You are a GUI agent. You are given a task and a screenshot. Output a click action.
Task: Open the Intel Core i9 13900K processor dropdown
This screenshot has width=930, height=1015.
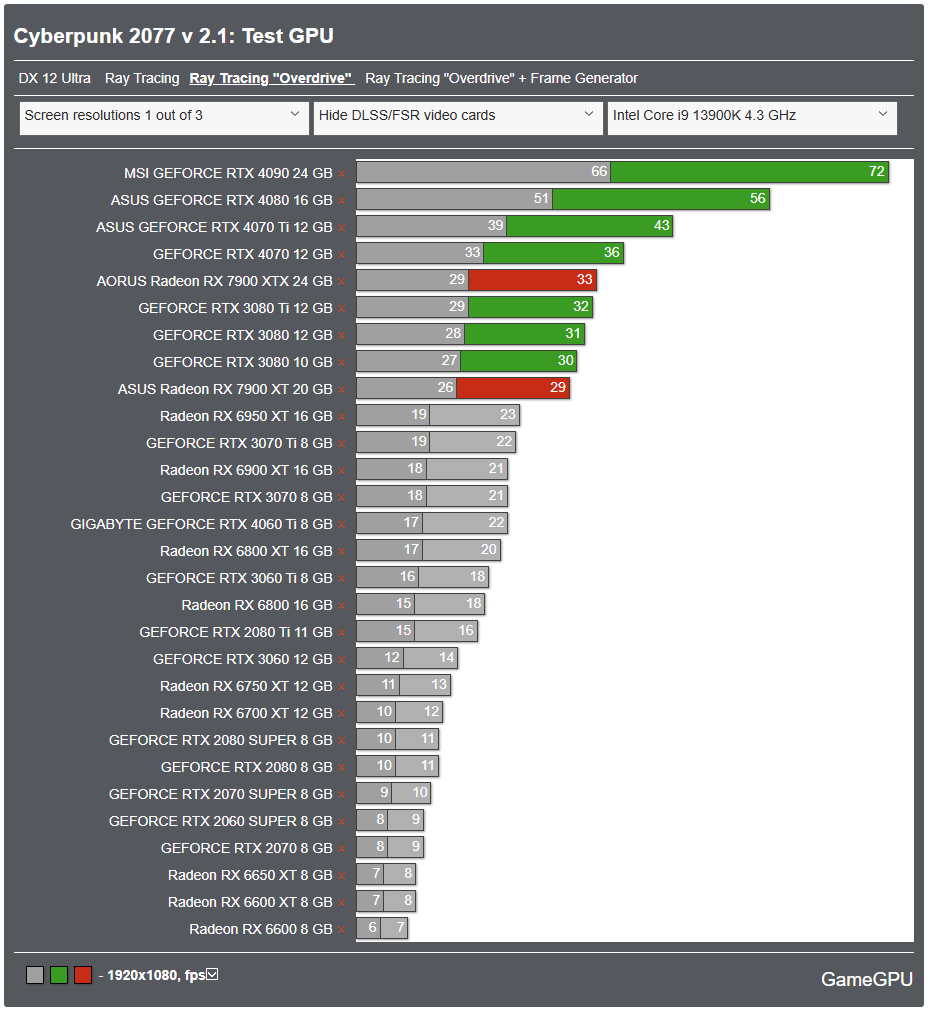click(752, 118)
